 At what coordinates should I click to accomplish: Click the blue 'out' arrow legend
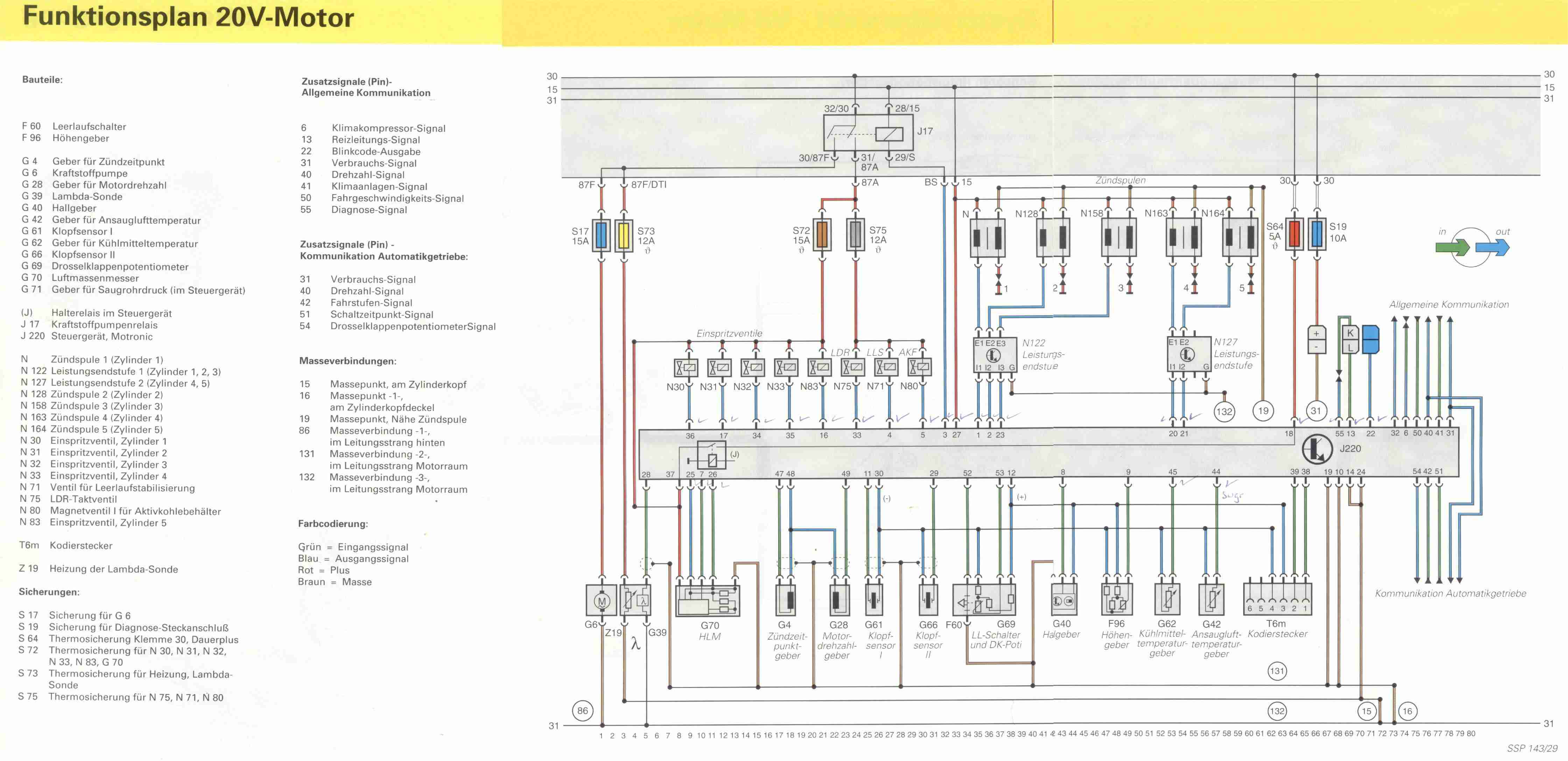[1492, 248]
